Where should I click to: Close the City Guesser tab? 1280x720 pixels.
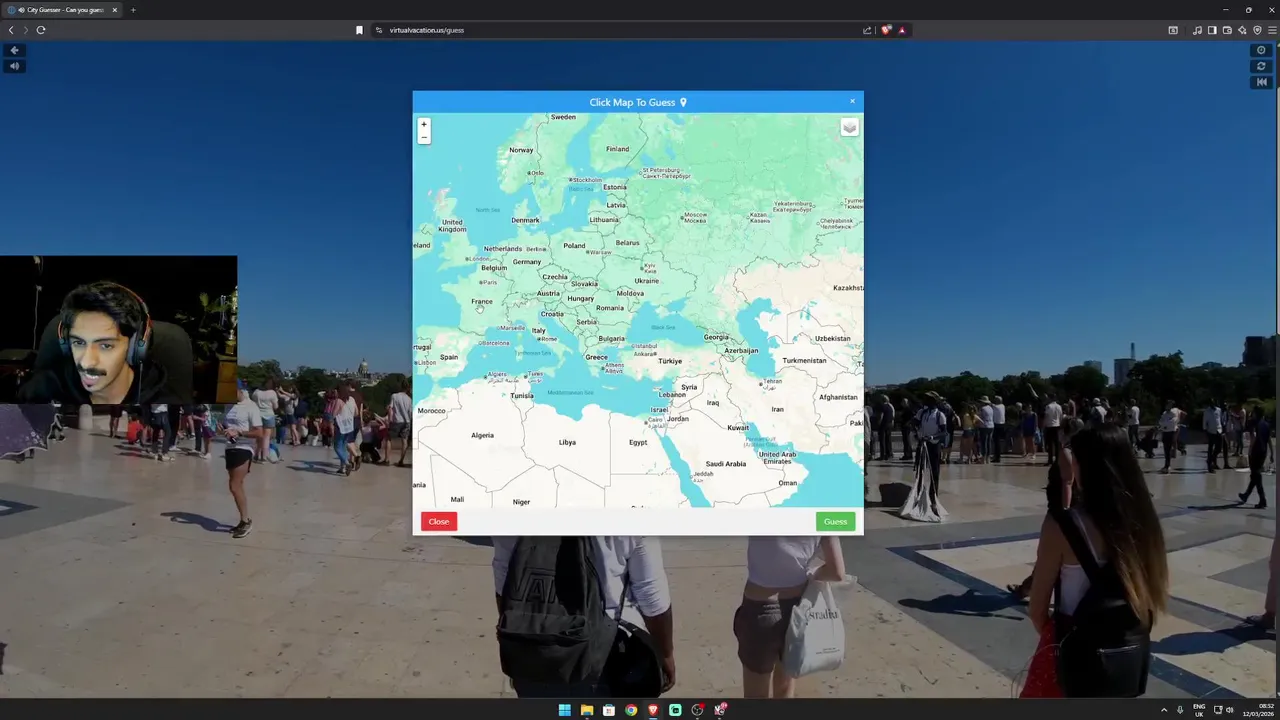(114, 10)
